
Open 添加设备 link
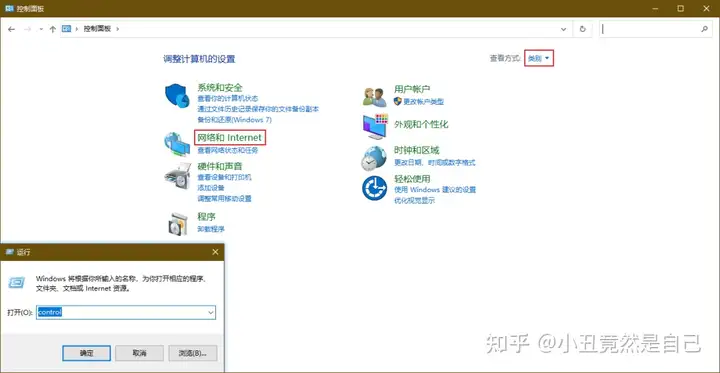click(x=211, y=187)
